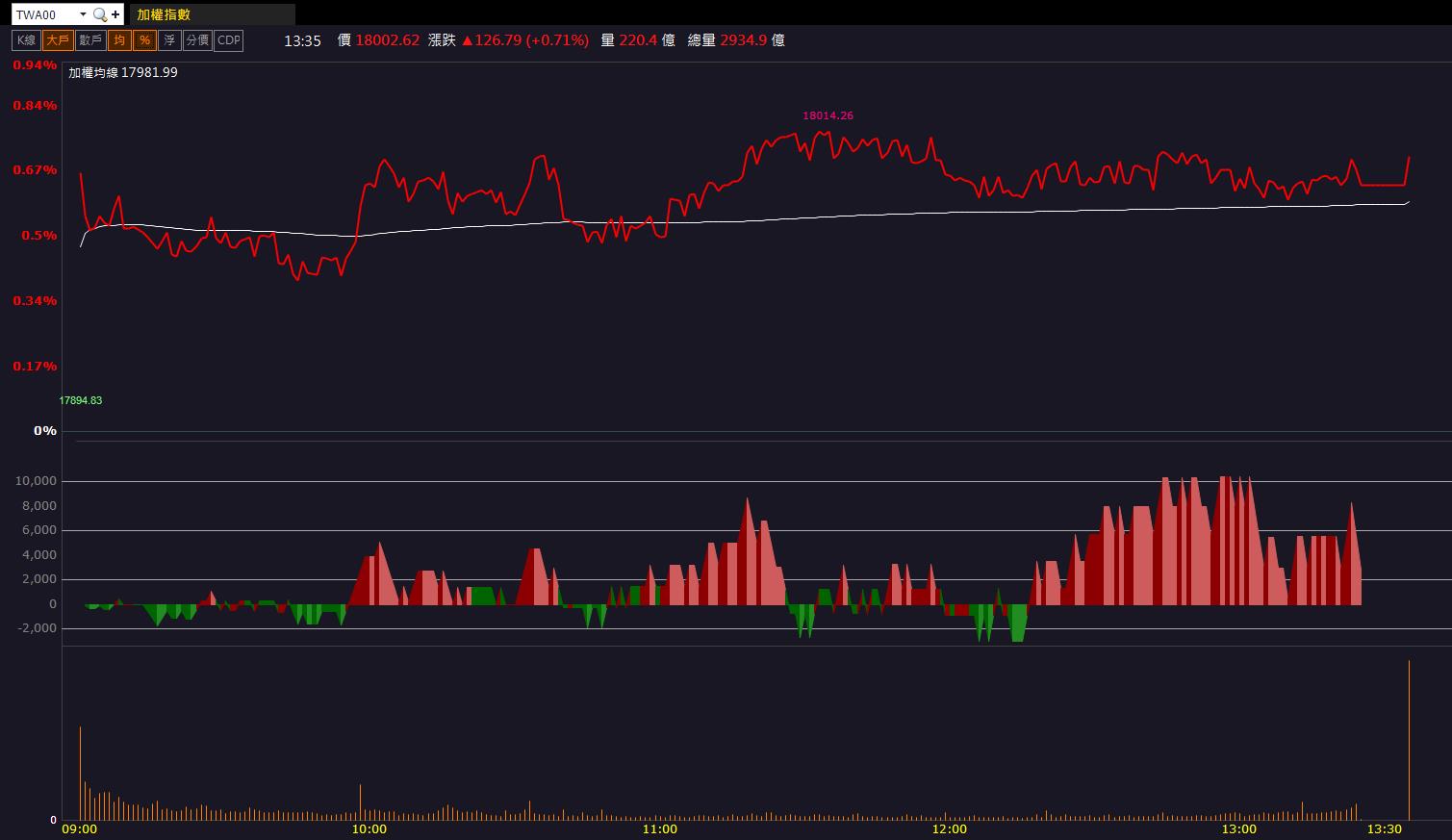Toggle the 大戶 indicator button
Screen dimensions: 1452x840
click(58, 40)
